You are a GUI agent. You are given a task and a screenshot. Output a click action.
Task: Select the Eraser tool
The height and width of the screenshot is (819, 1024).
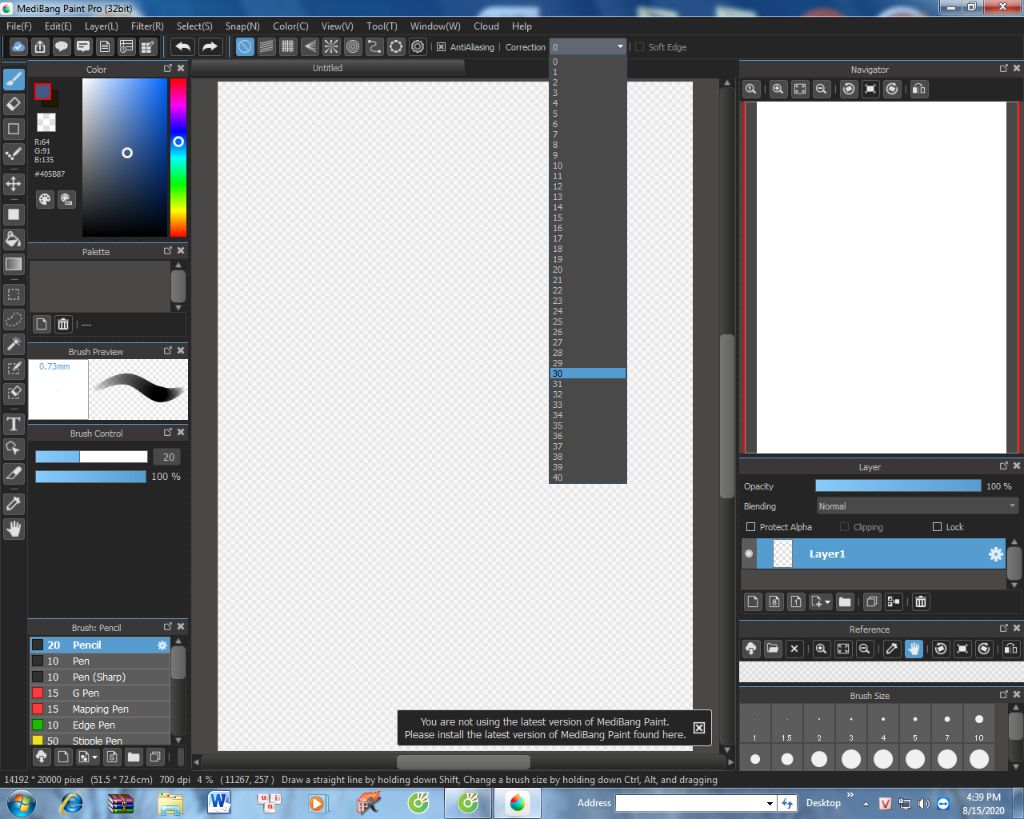[14, 104]
